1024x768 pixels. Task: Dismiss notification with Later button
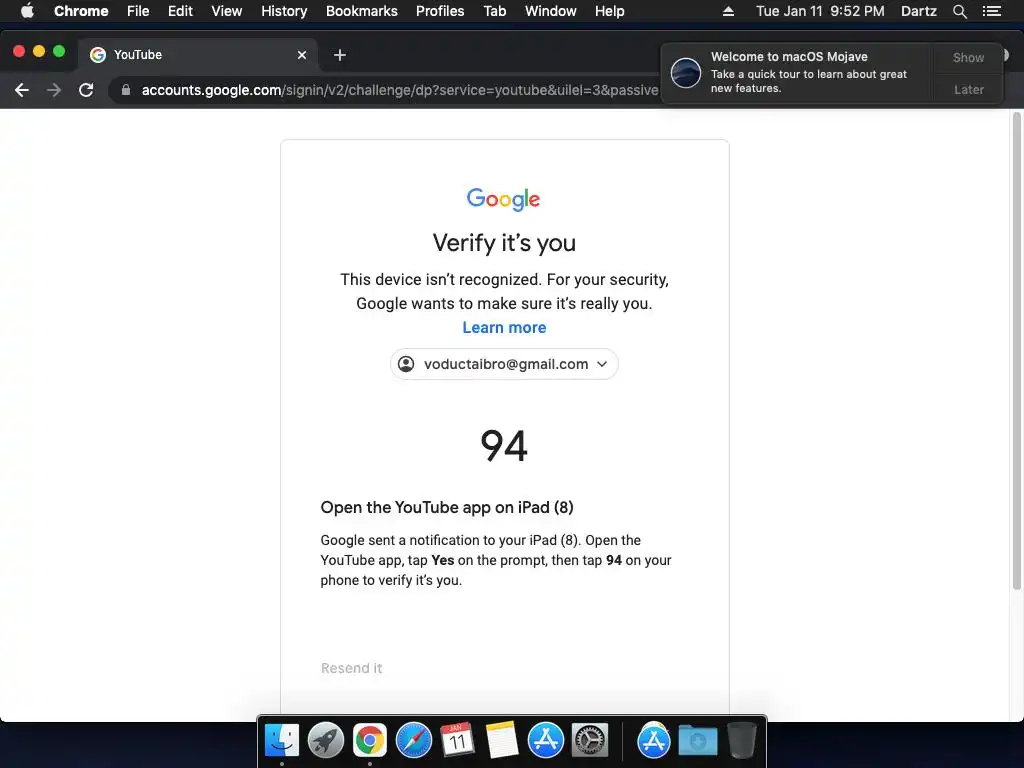968,89
